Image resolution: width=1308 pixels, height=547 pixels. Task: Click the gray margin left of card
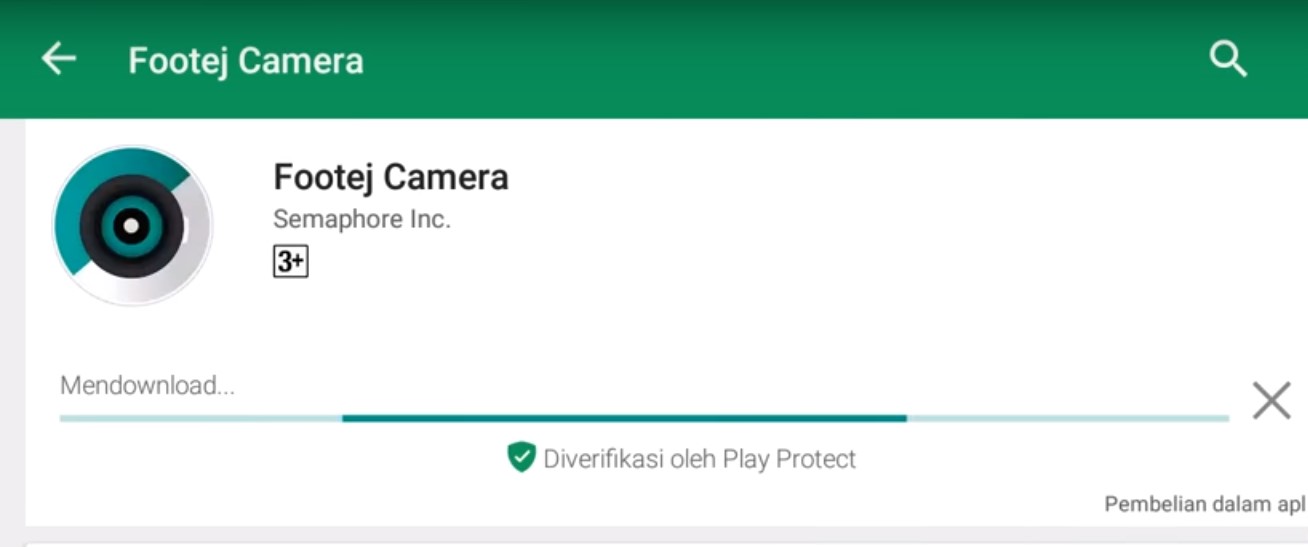click(12, 330)
